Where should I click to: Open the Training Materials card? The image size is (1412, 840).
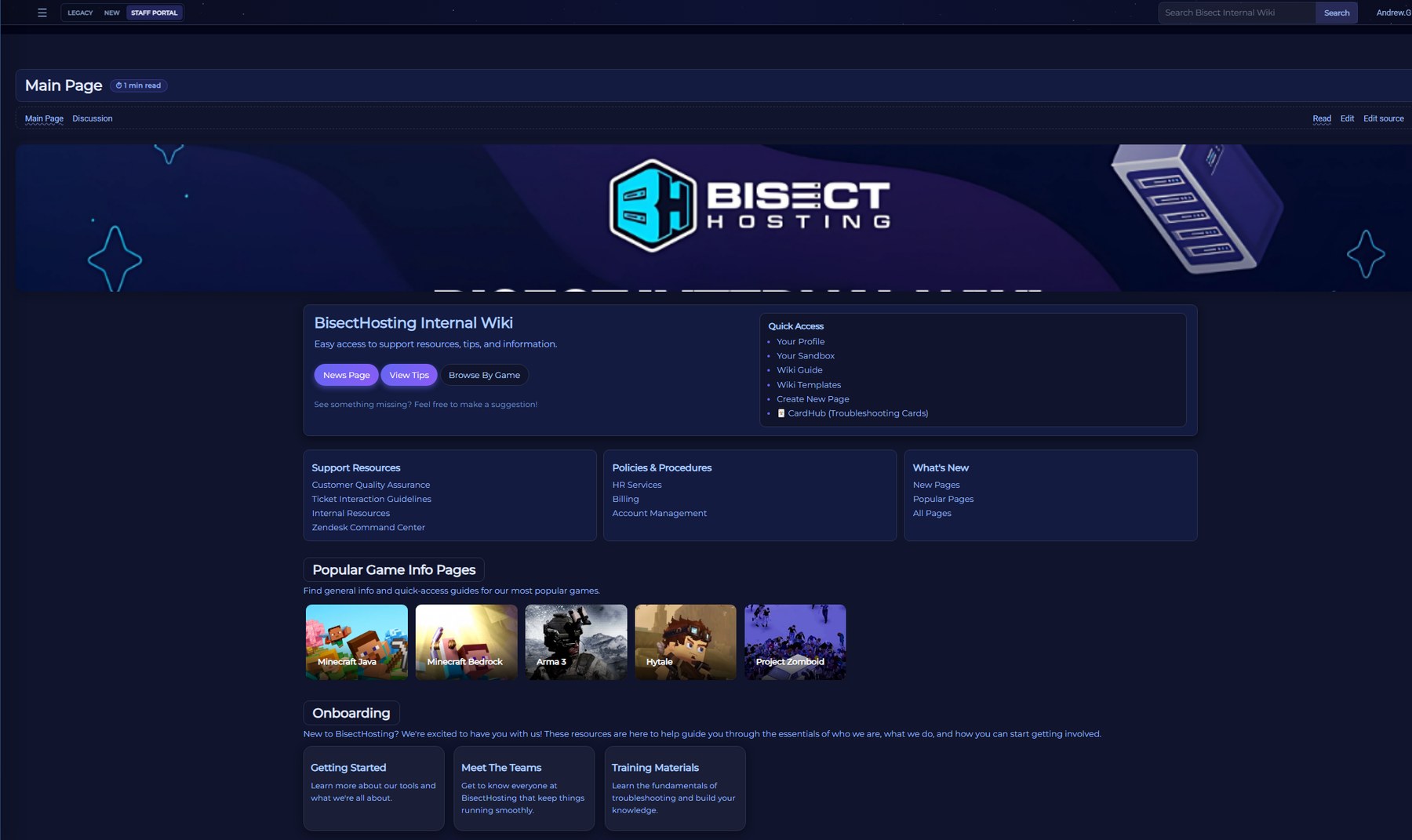675,788
